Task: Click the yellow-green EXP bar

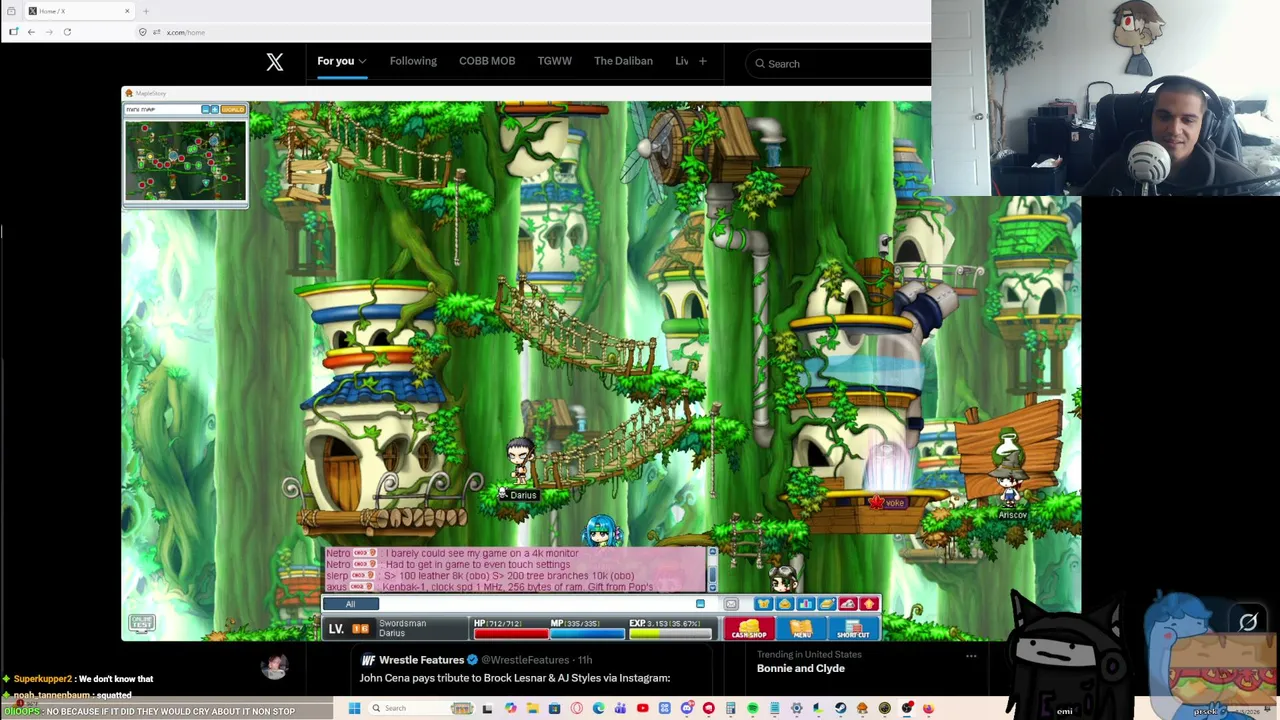Action: (x=668, y=632)
